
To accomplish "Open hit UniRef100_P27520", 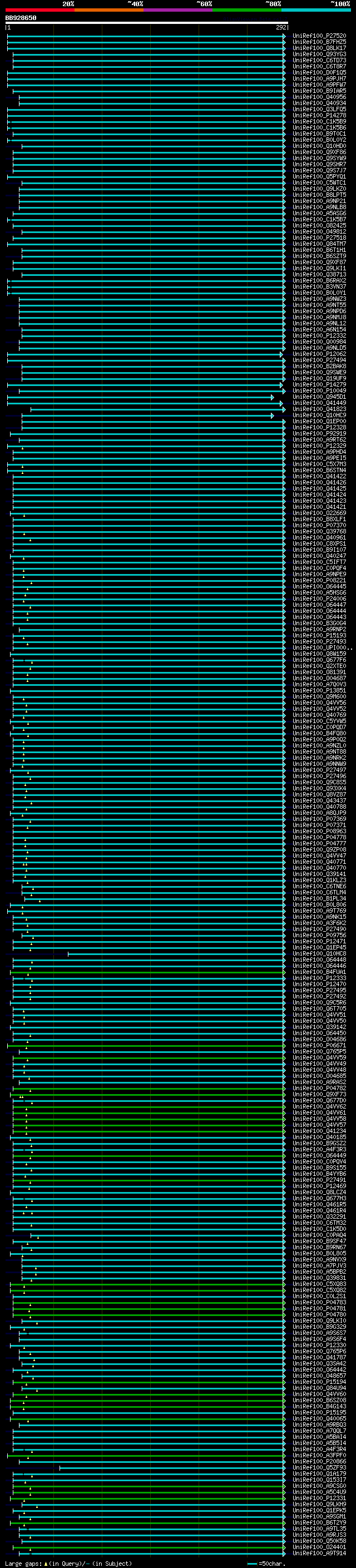I will coord(319,36).
